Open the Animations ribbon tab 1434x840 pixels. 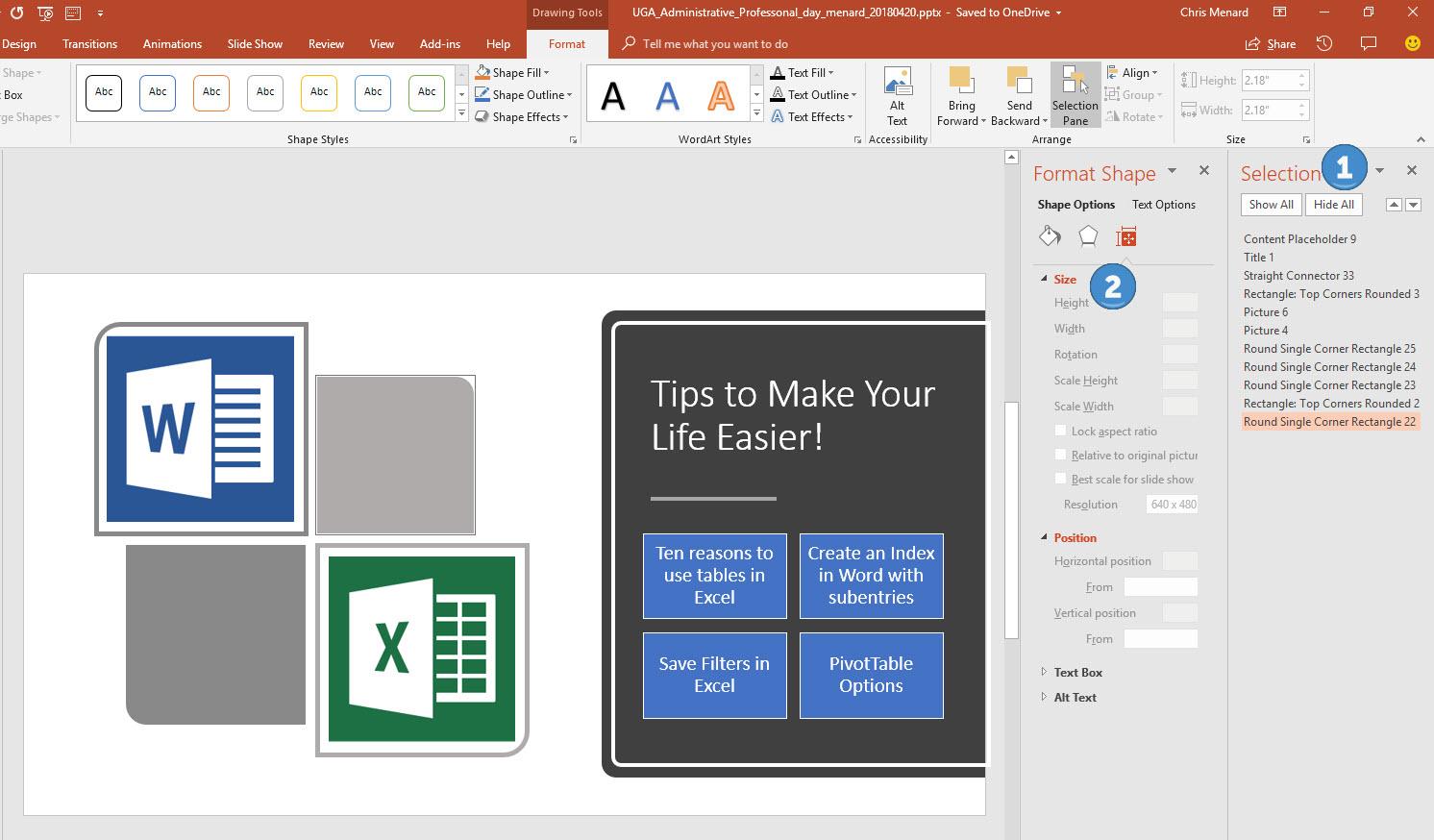coord(172,43)
